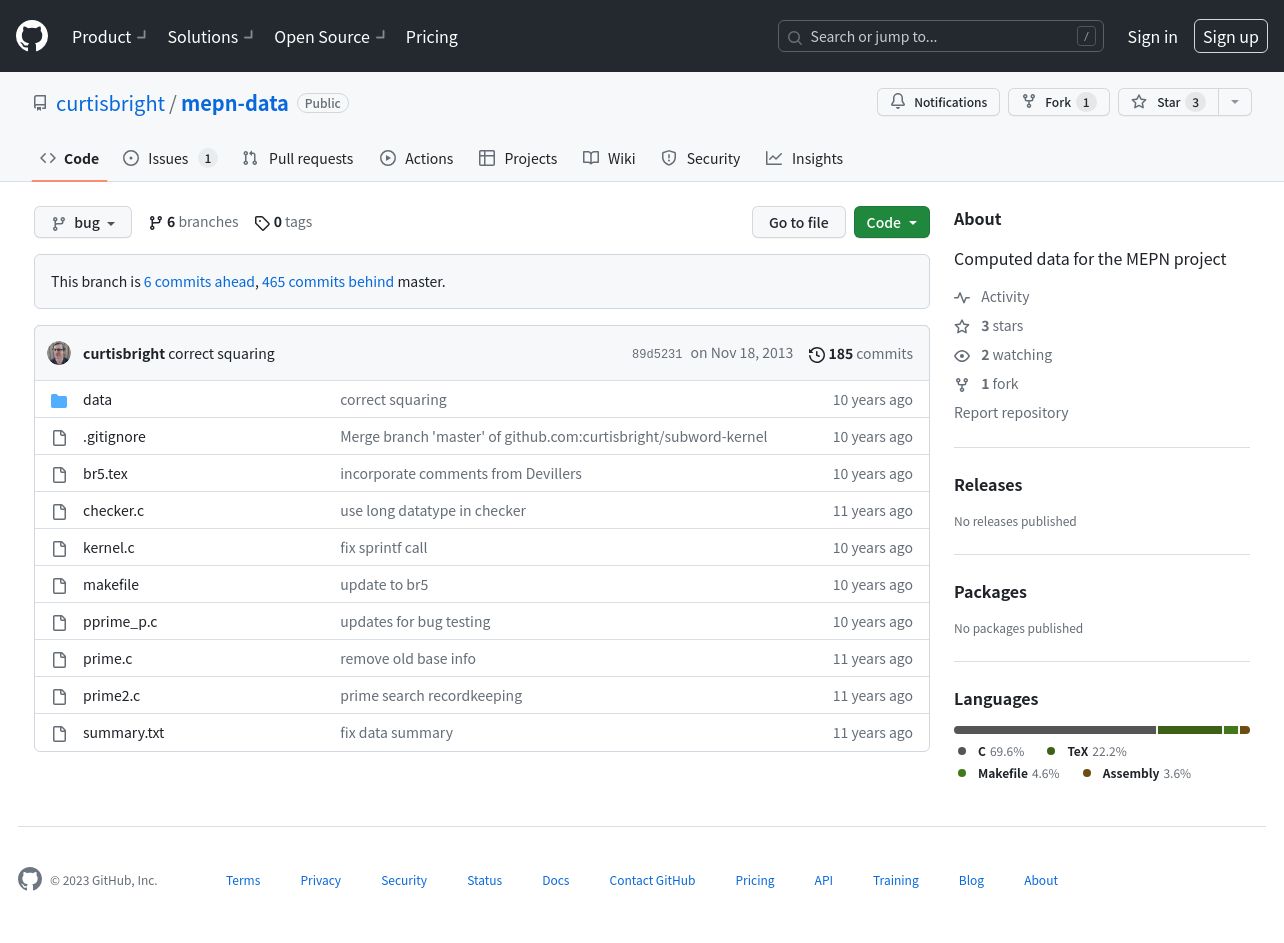
Task: Click the branch icon next to 6 branches
Action: tap(155, 222)
